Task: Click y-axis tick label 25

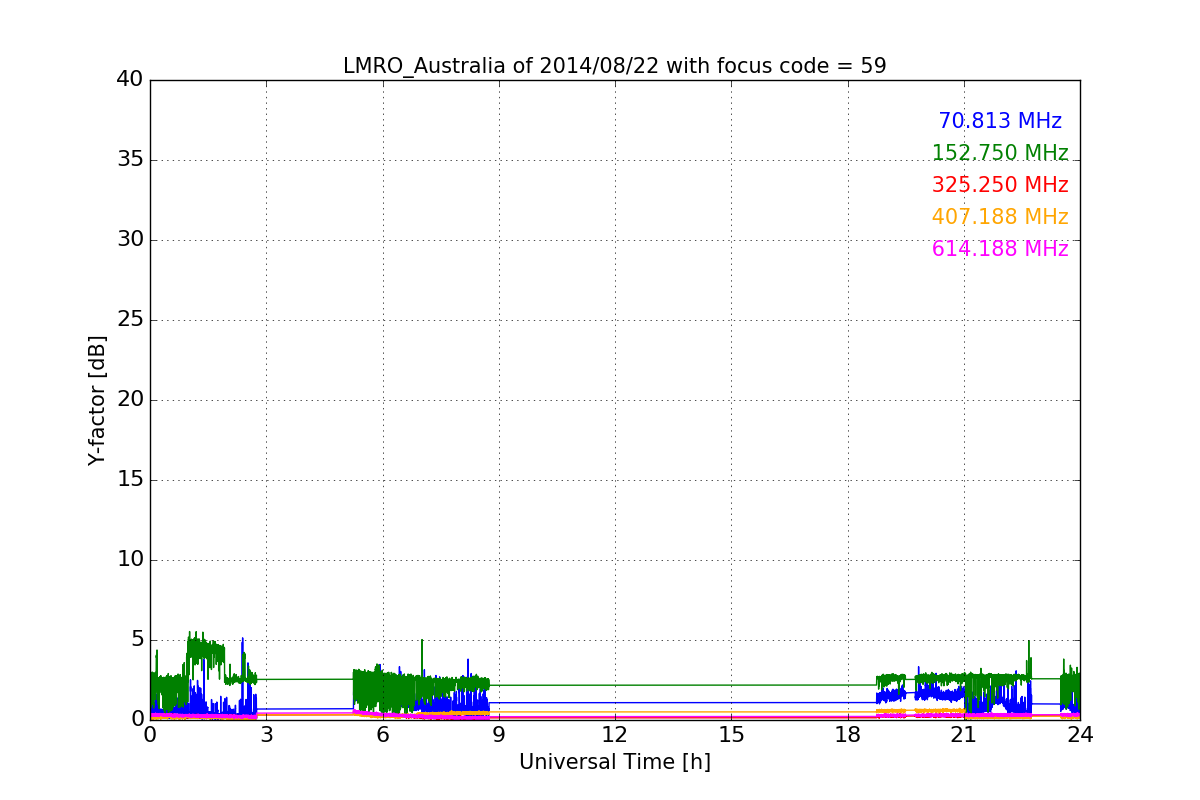Action: click(130, 320)
